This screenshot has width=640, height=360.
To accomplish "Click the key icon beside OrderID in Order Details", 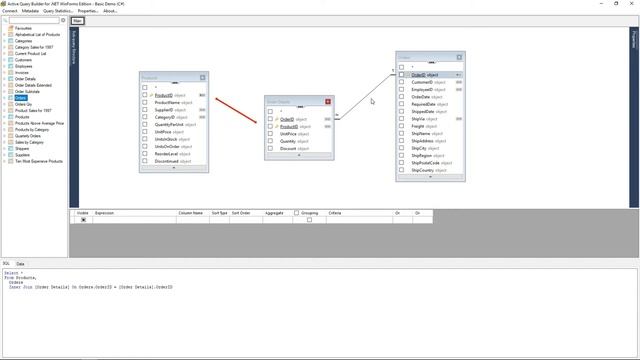I will (276, 119).
